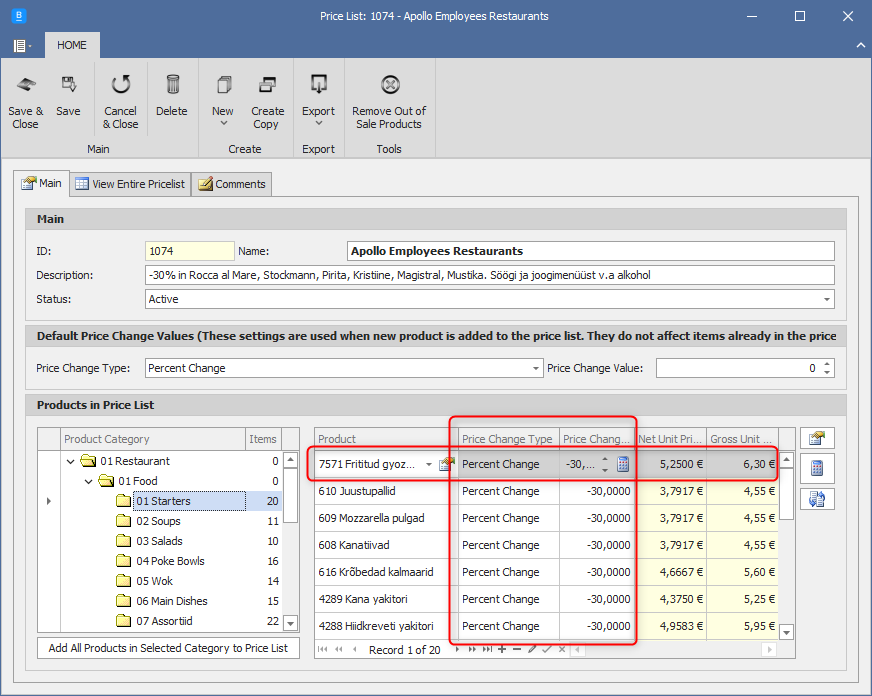The width and height of the screenshot is (872, 696).
Task: Click the navigator edit pencil button
Action: [x=532, y=649]
